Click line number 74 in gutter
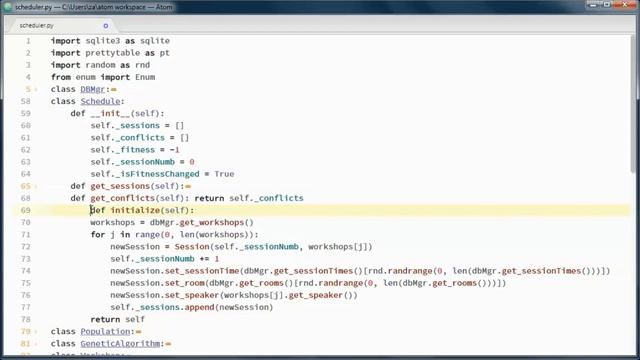This screenshot has height=360, width=640. (x=25, y=271)
